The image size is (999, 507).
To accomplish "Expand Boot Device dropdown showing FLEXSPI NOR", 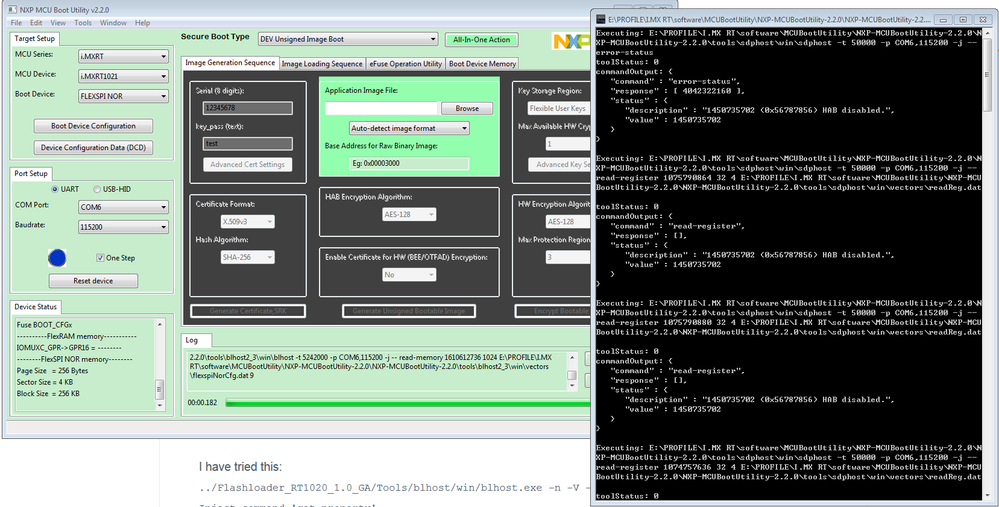I will coord(124,96).
